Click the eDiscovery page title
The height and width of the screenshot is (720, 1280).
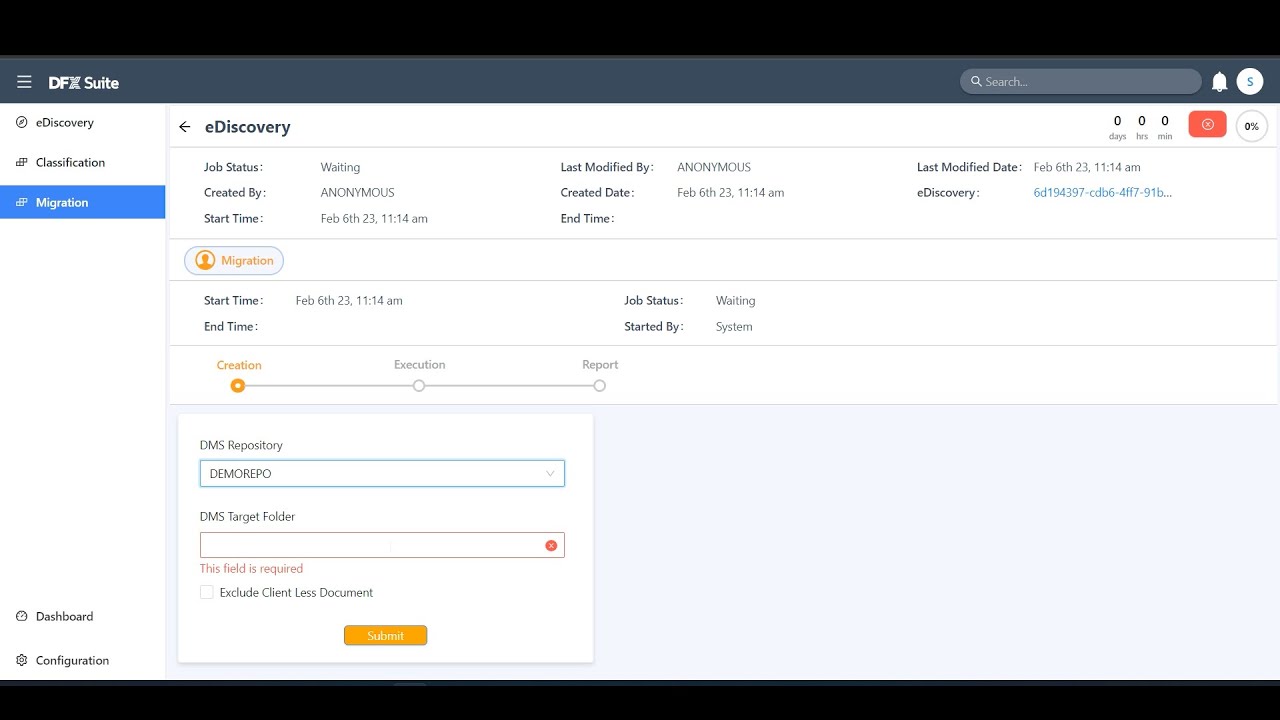(248, 127)
